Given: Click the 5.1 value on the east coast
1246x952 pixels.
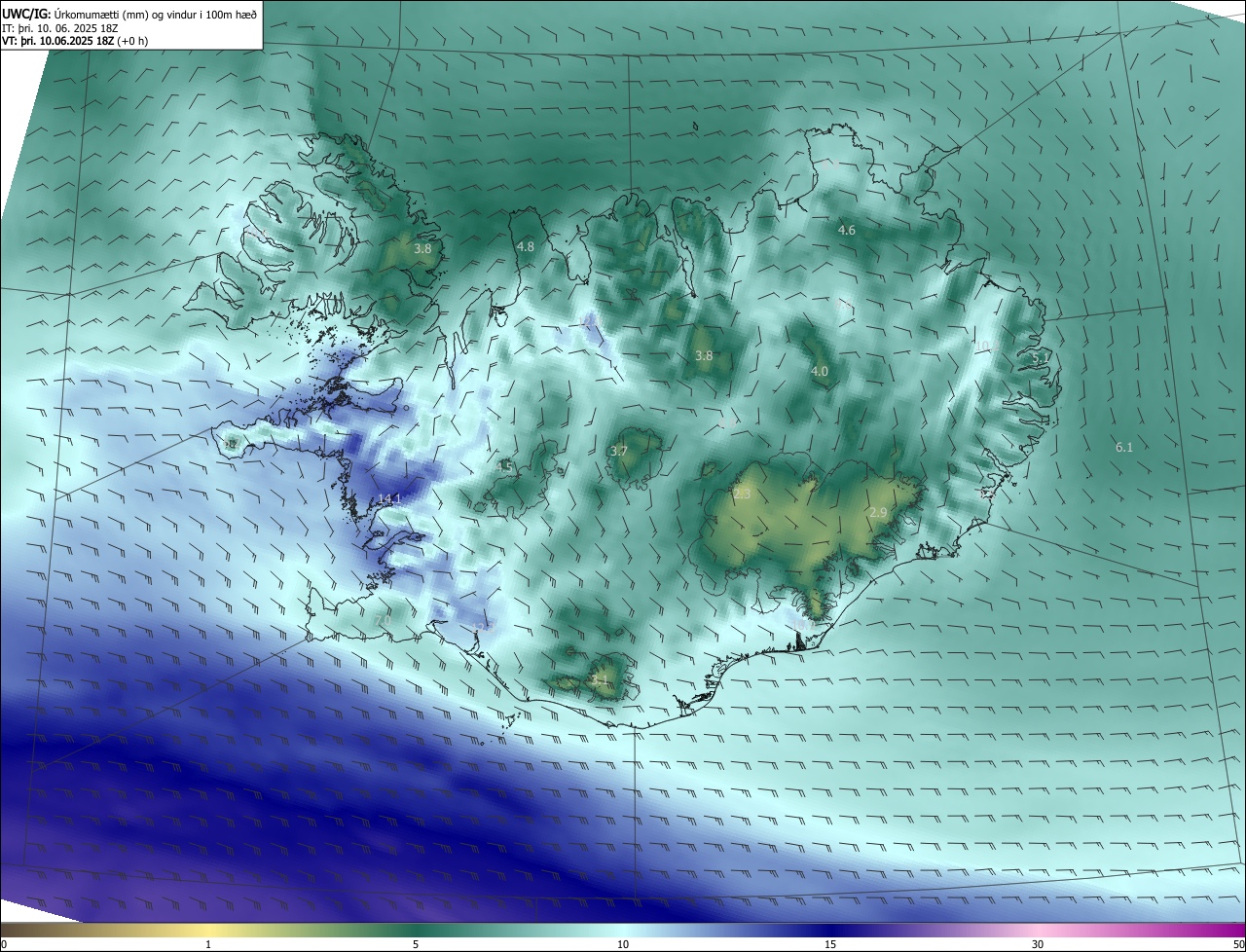Looking at the screenshot, I should coord(1041,358).
